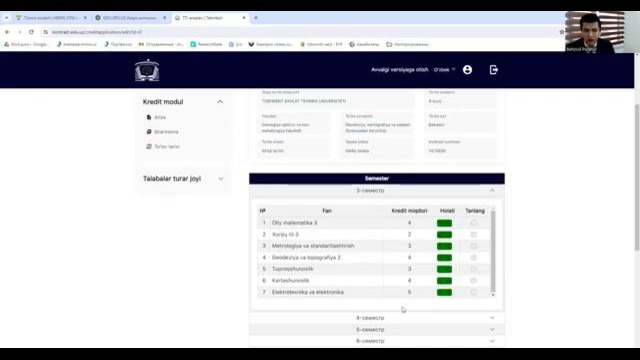Reload the page with the refresh icon
The image size is (640, 360).
tap(31, 32)
